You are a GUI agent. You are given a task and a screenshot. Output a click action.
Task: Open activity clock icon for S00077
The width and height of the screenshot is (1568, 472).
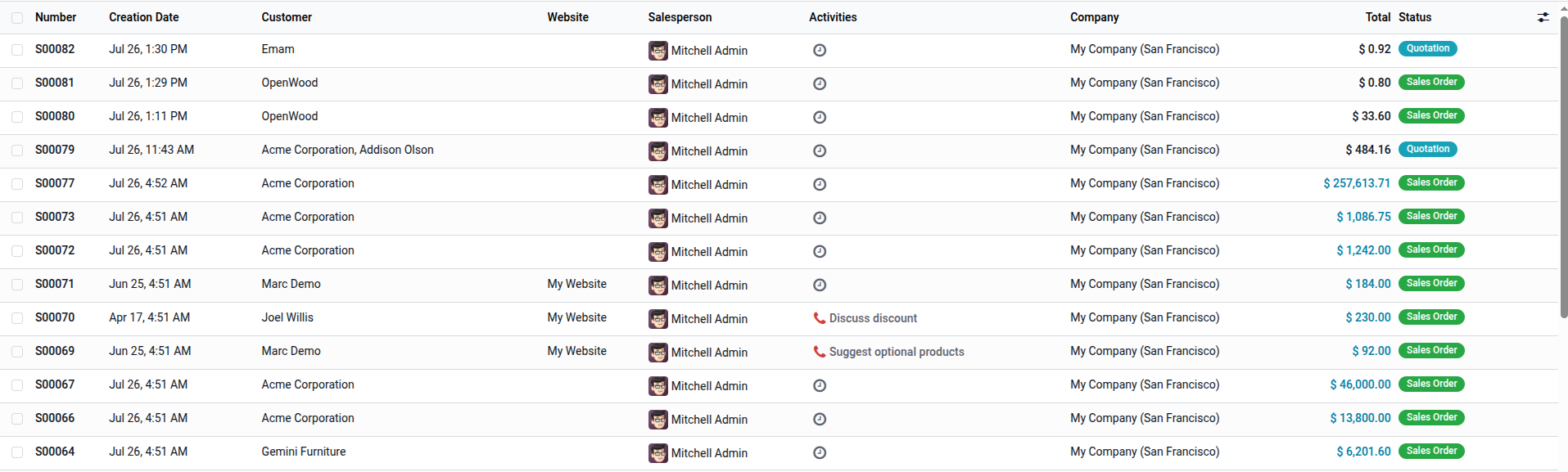[x=819, y=185]
